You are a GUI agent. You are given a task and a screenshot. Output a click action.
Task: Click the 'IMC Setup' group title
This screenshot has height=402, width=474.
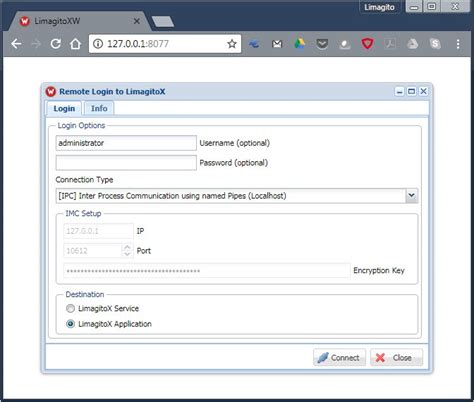pos(83,213)
